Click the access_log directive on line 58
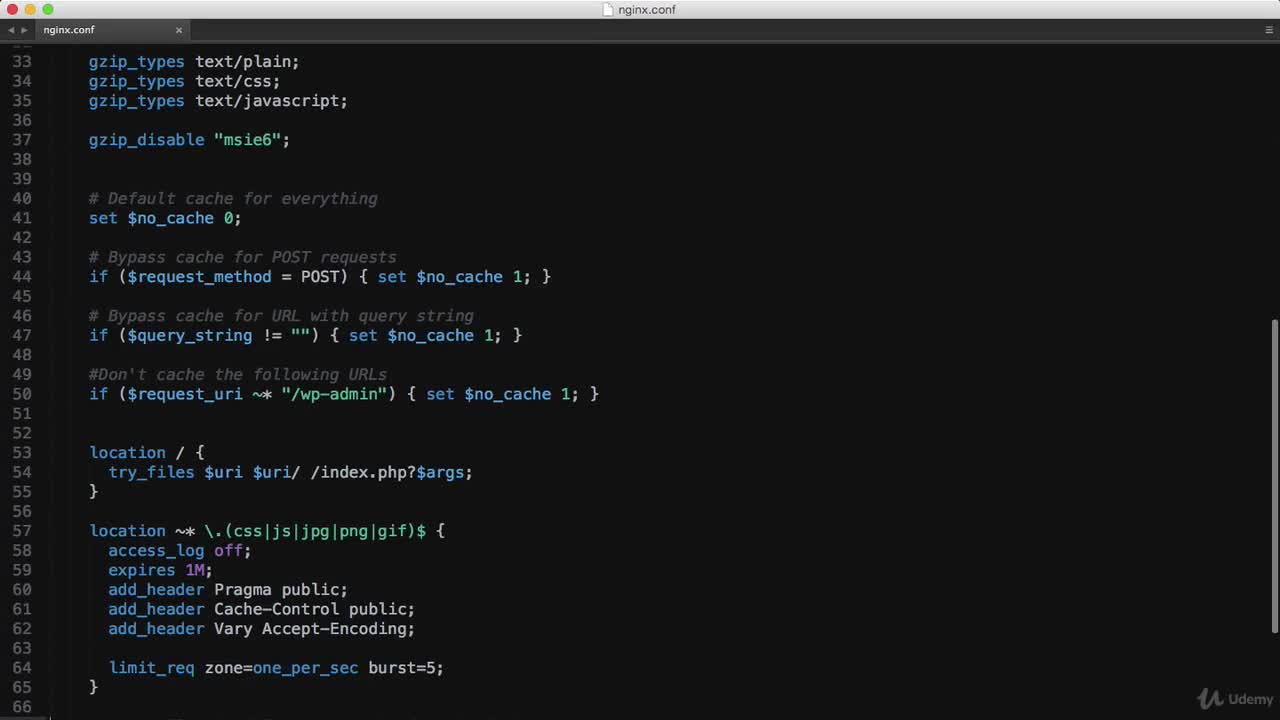This screenshot has height=720, width=1280. coord(156,551)
